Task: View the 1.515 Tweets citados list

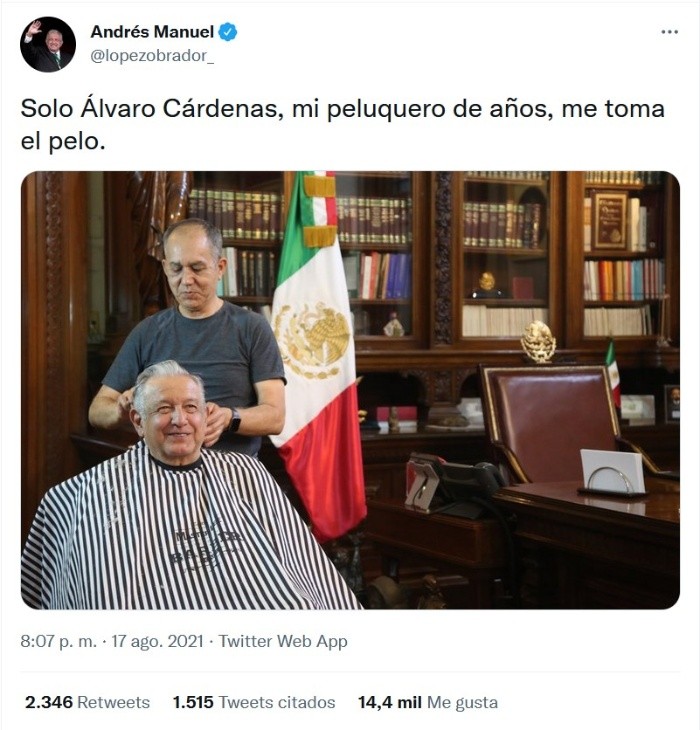Action: (x=254, y=702)
